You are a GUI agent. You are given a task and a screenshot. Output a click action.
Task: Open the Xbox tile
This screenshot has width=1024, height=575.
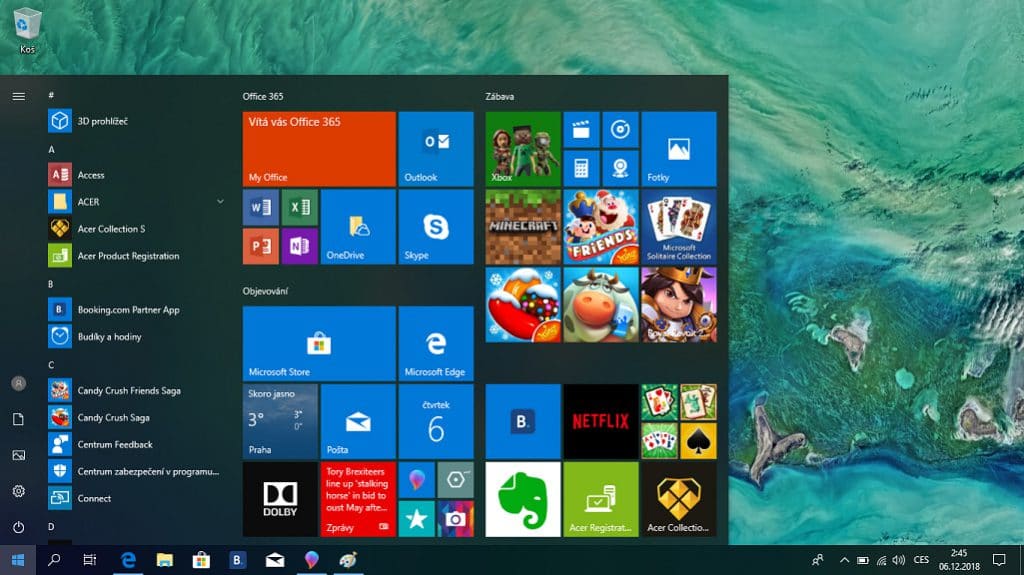523,149
